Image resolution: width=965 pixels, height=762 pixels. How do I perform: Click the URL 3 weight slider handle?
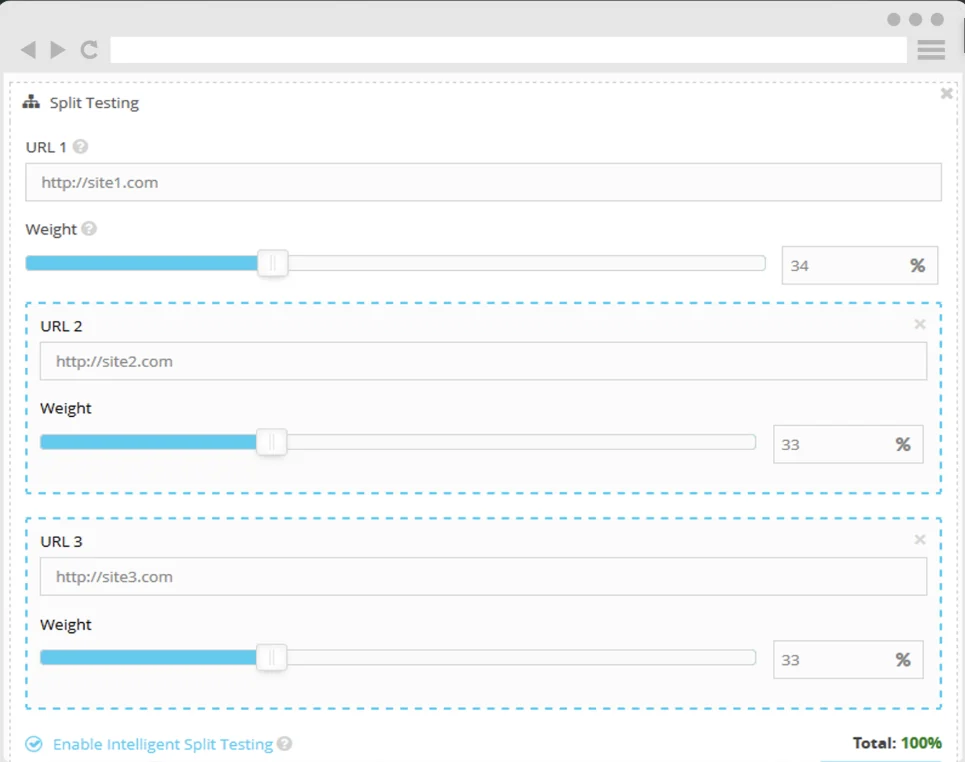pyautogui.click(x=271, y=657)
